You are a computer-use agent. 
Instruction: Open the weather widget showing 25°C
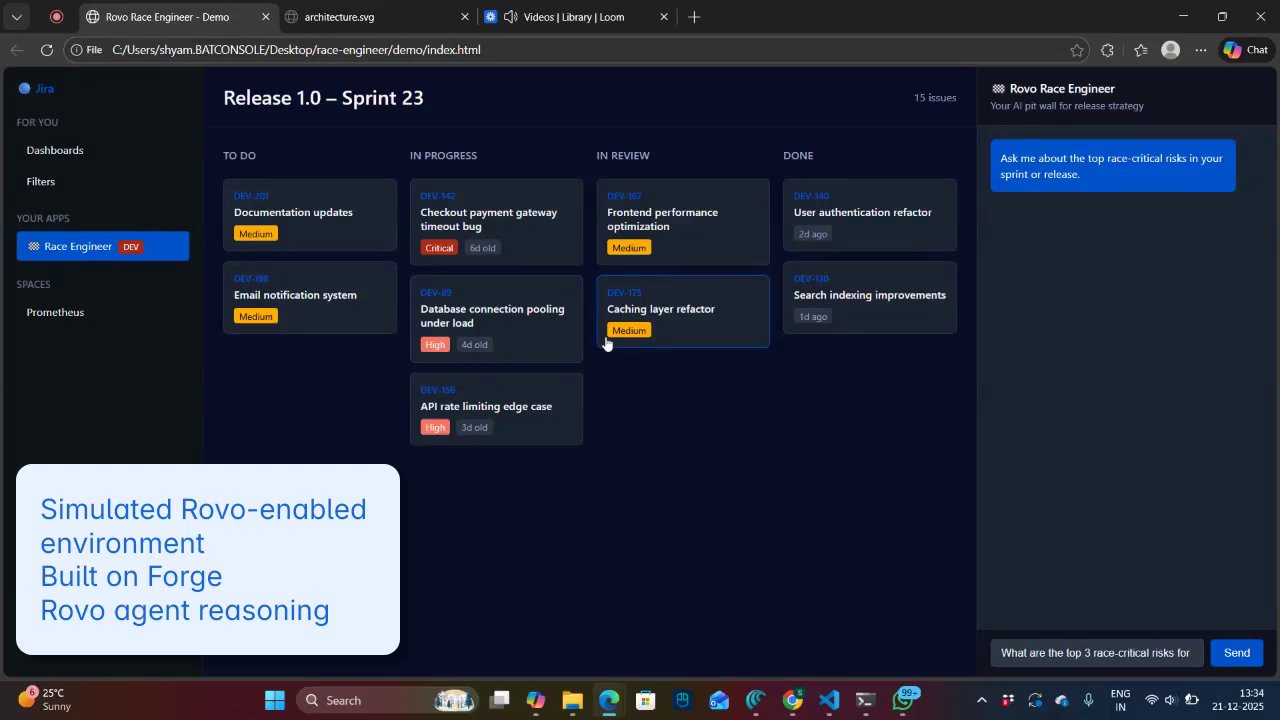(x=45, y=700)
